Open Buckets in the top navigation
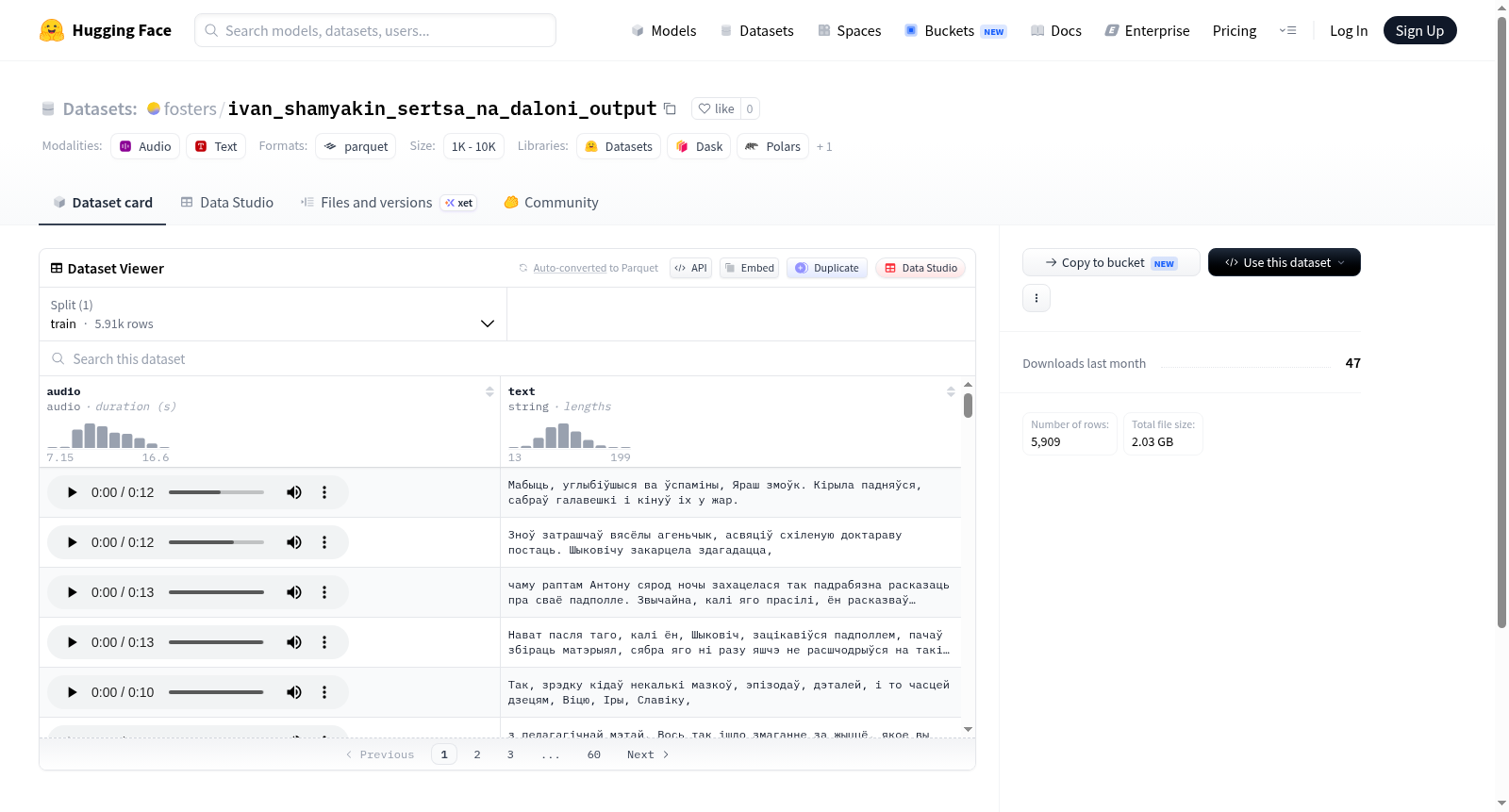 [x=955, y=30]
